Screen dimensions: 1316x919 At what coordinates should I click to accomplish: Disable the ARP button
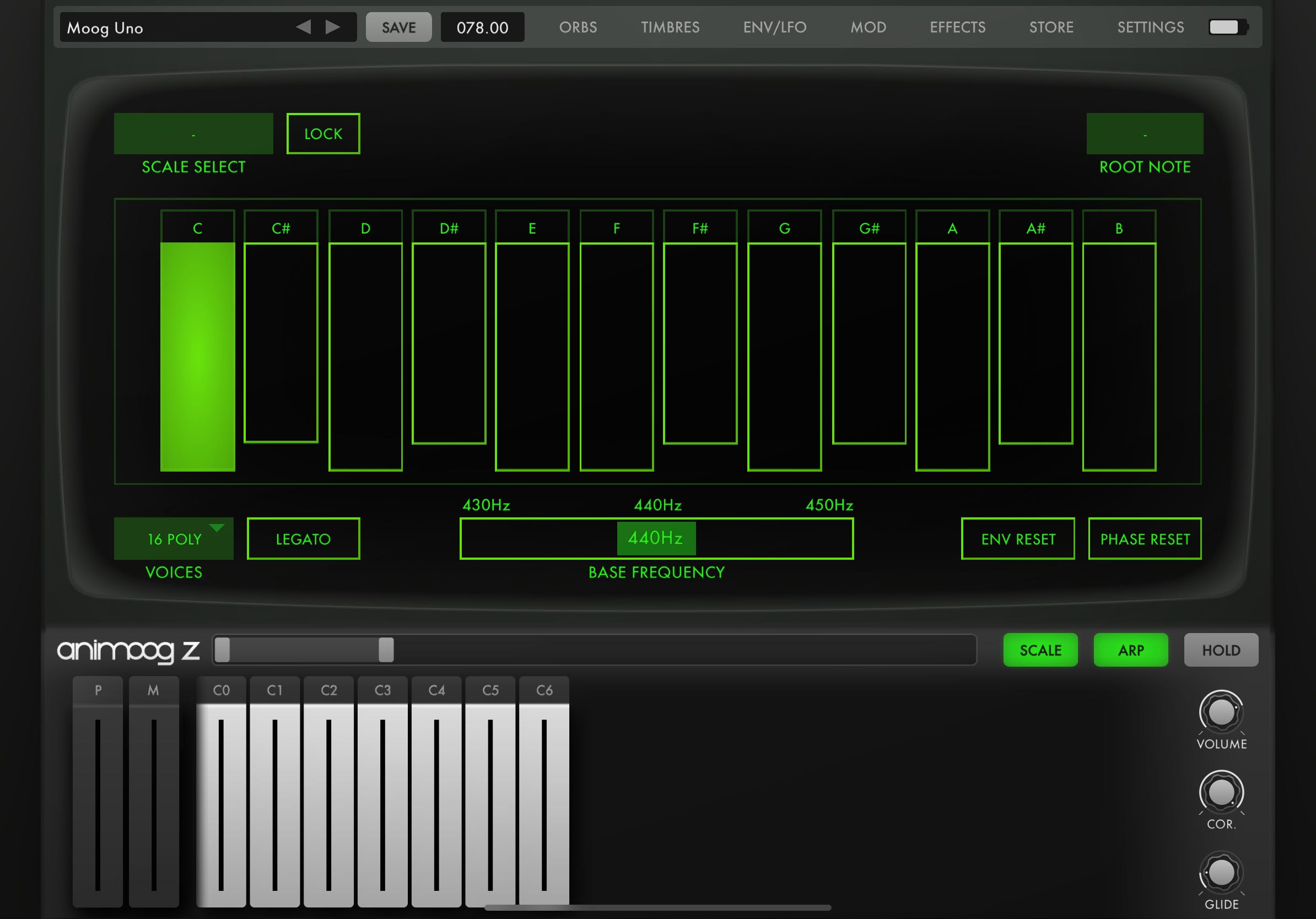point(1131,650)
